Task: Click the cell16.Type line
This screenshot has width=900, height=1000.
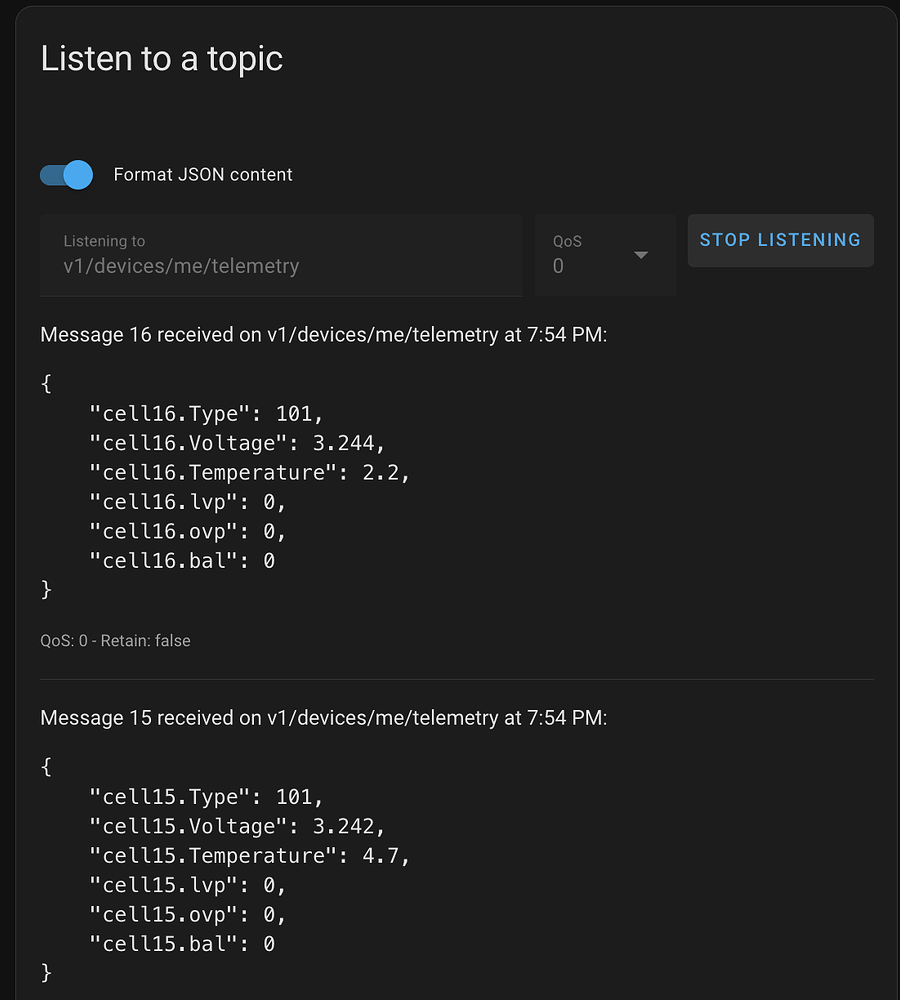Action: [x=206, y=413]
